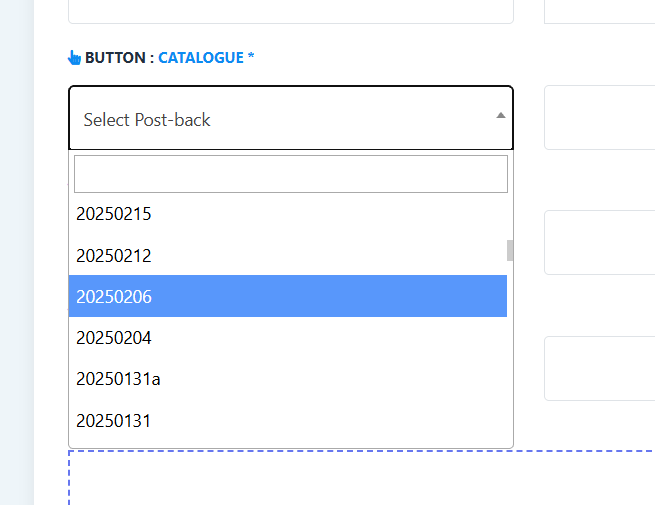Screen dimensions: 655x505
Task: Pick the 20250204 entry
Action: point(288,338)
